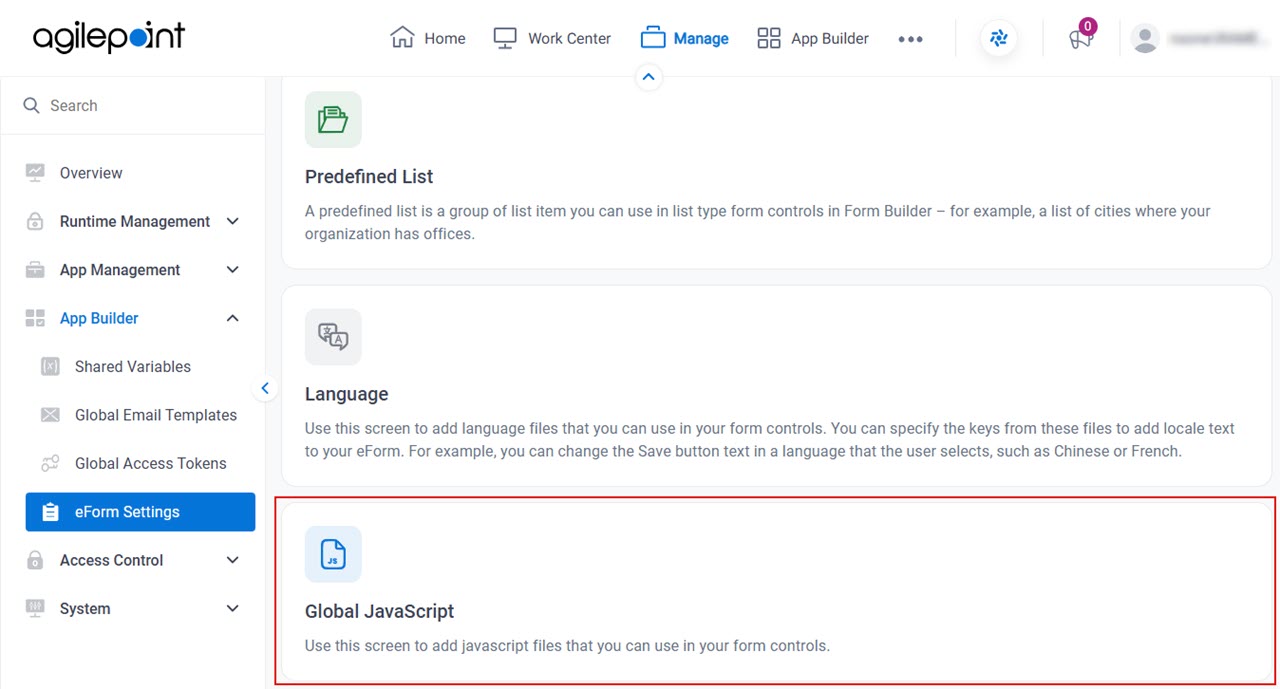Click the Global JavaScript JS file icon
The width and height of the screenshot is (1280, 689).
click(x=333, y=554)
